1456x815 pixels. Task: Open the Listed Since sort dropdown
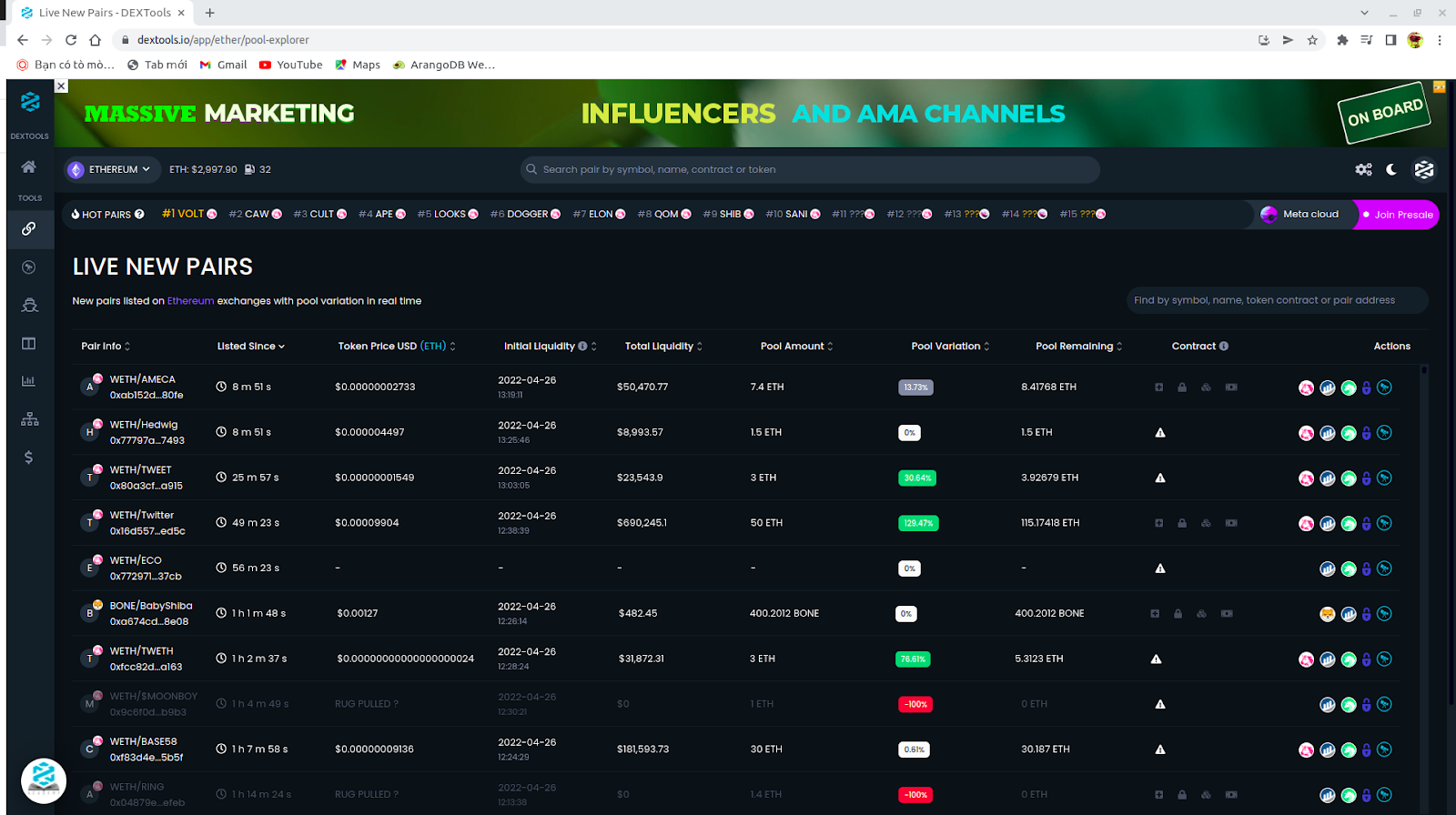pyautogui.click(x=251, y=346)
